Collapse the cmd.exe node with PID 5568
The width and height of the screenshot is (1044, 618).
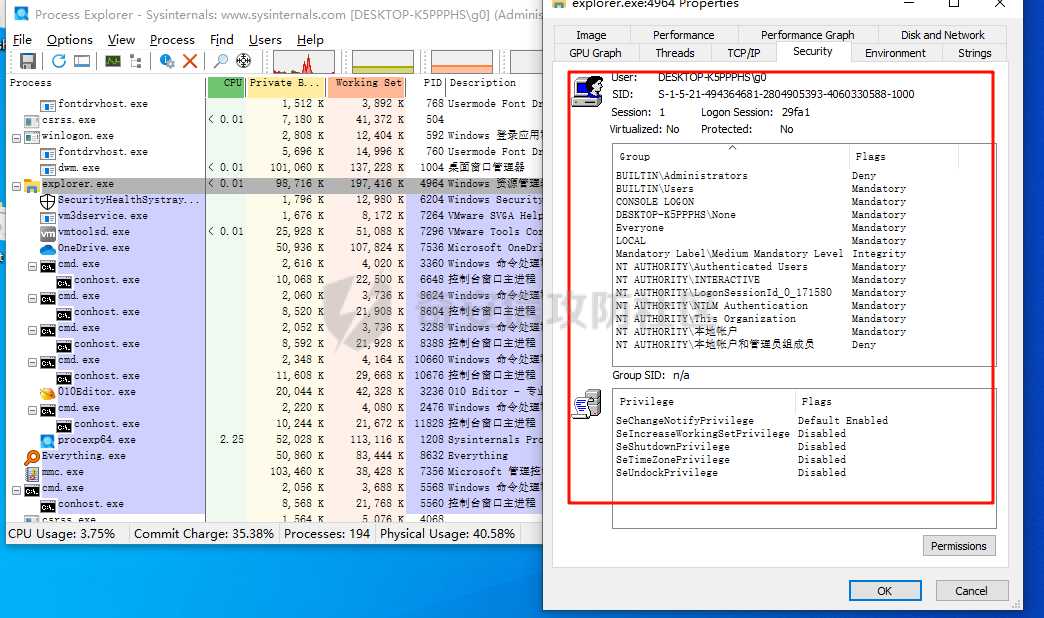point(16,489)
